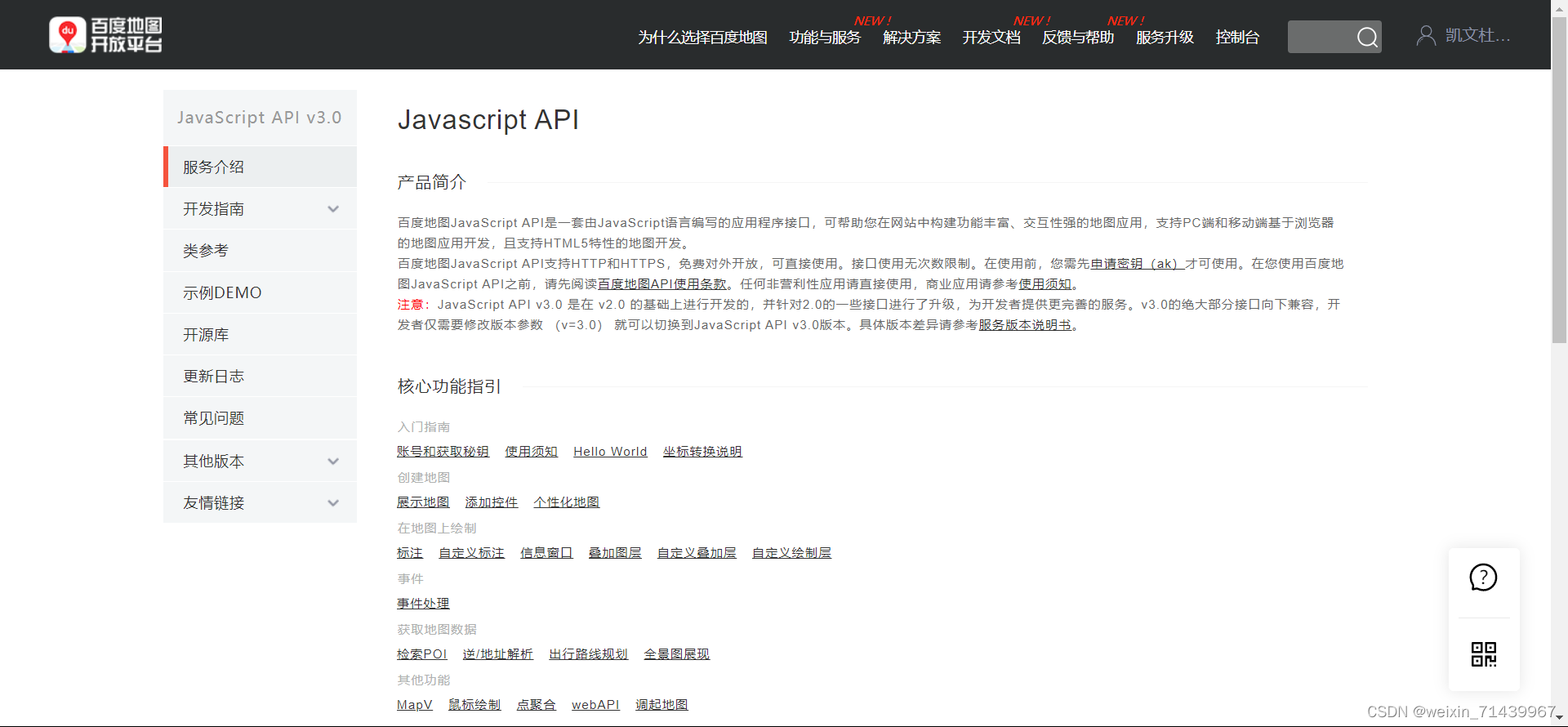Open the 全景图展现 link
The image size is (1568, 727).
pos(676,654)
